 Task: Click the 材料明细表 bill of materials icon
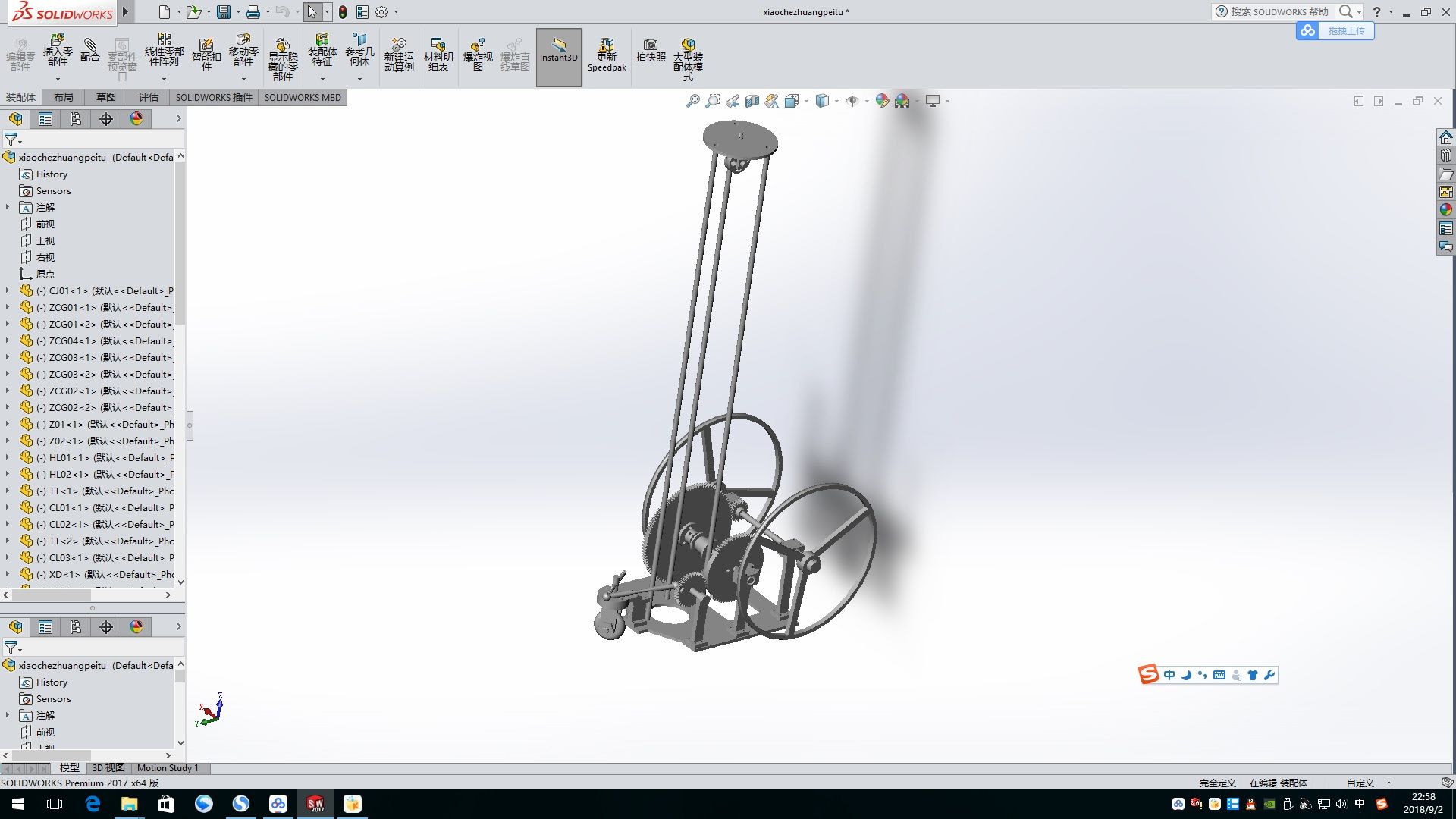click(x=438, y=55)
